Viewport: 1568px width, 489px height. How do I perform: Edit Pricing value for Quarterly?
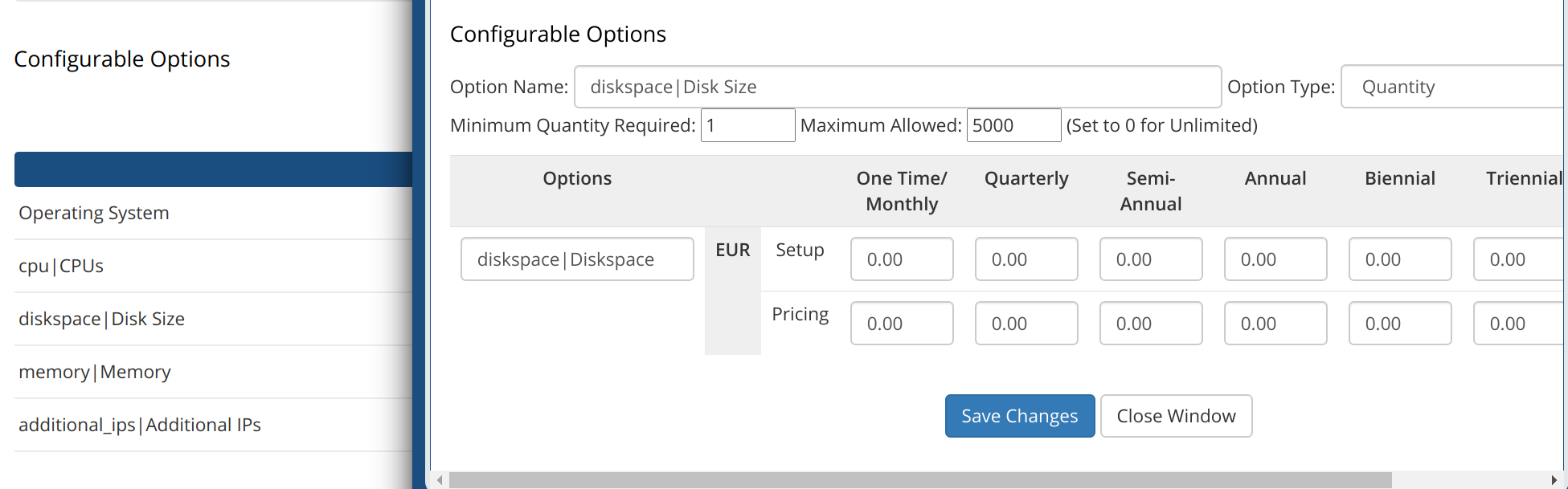1026,323
